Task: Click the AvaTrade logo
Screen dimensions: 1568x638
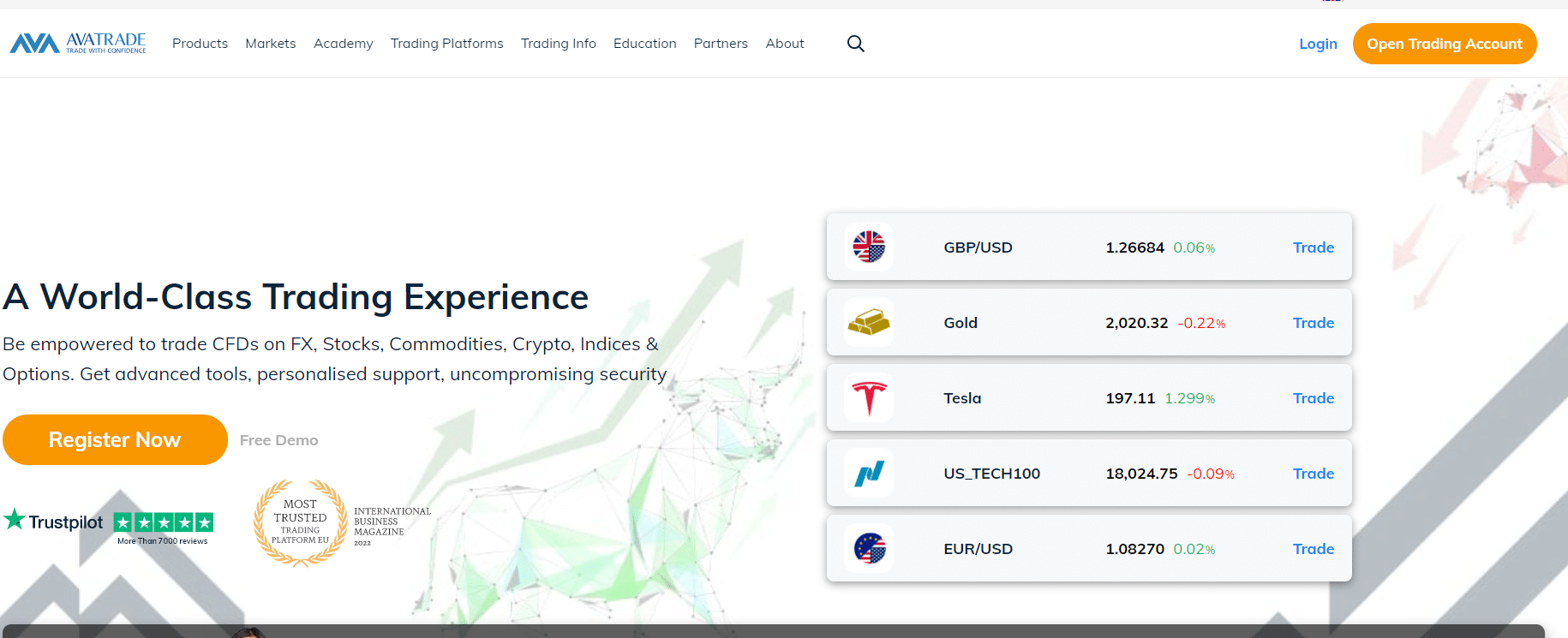Action: click(x=78, y=43)
